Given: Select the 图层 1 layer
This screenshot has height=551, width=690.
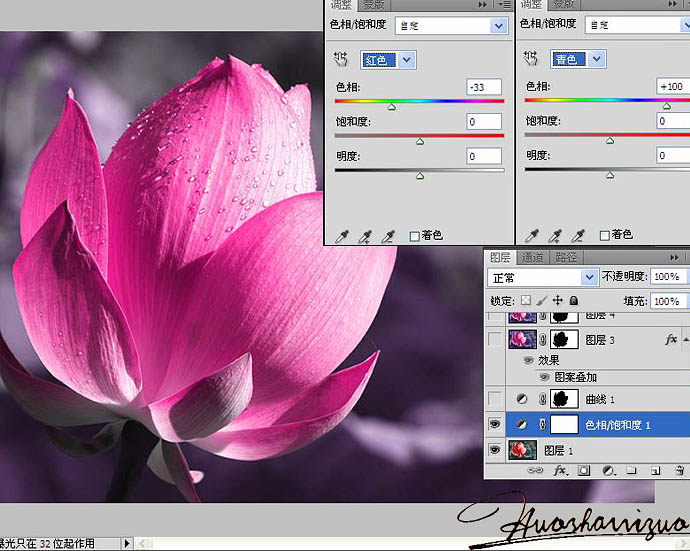Looking at the screenshot, I should click(x=560, y=451).
